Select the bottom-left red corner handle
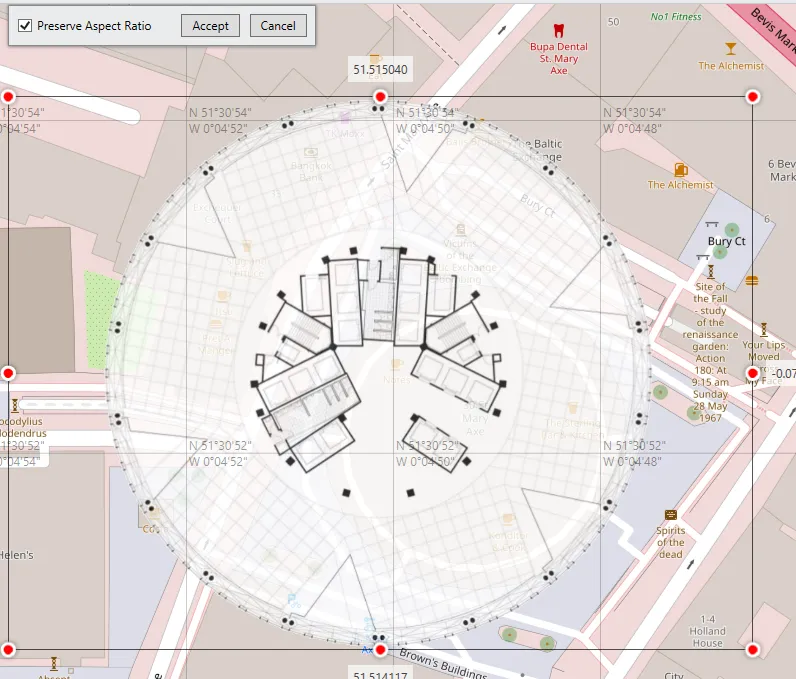The width and height of the screenshot is (796, 679). [x=8, y=650]
